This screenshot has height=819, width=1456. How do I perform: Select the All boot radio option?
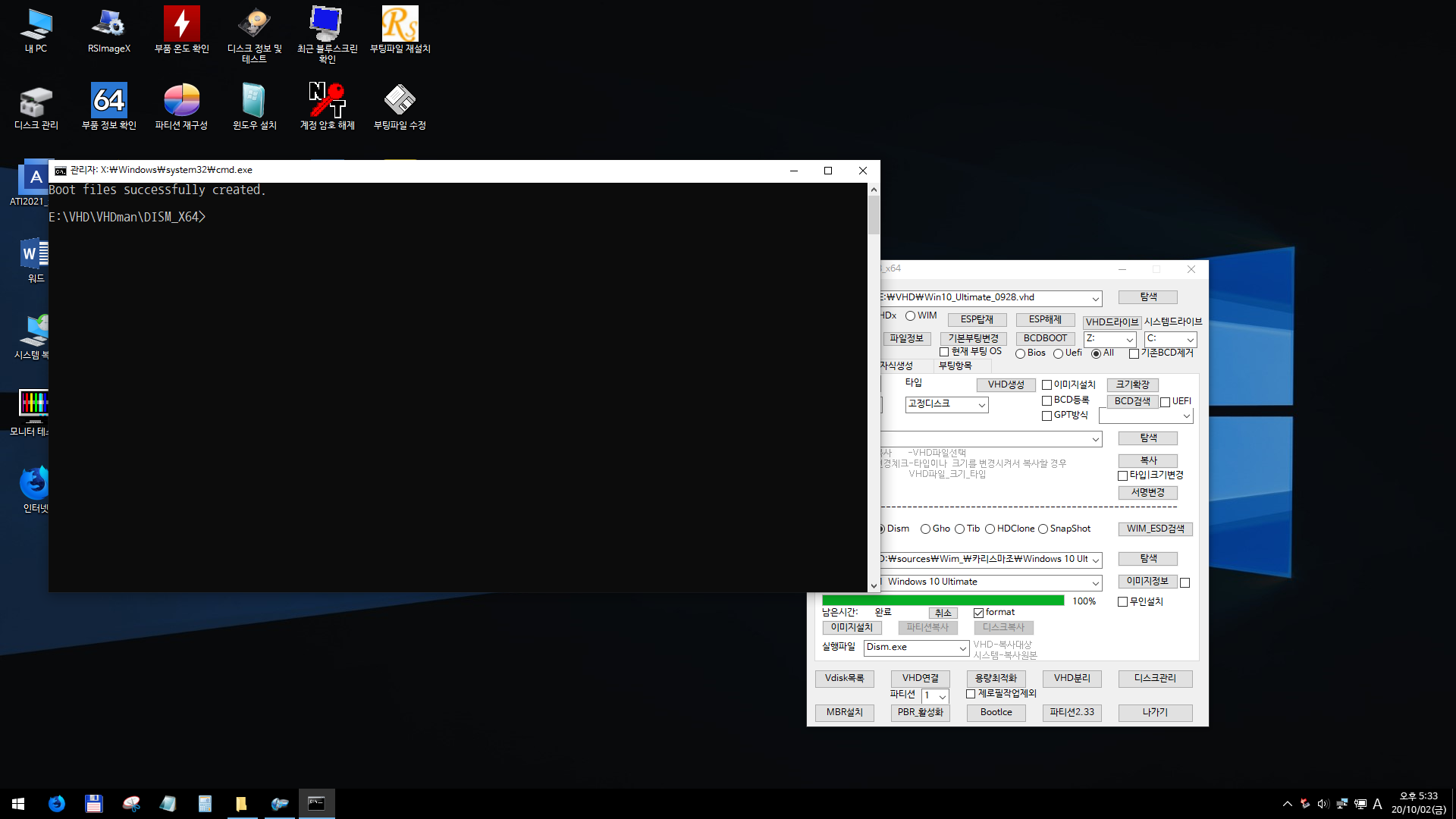(x=1102, y=353)
